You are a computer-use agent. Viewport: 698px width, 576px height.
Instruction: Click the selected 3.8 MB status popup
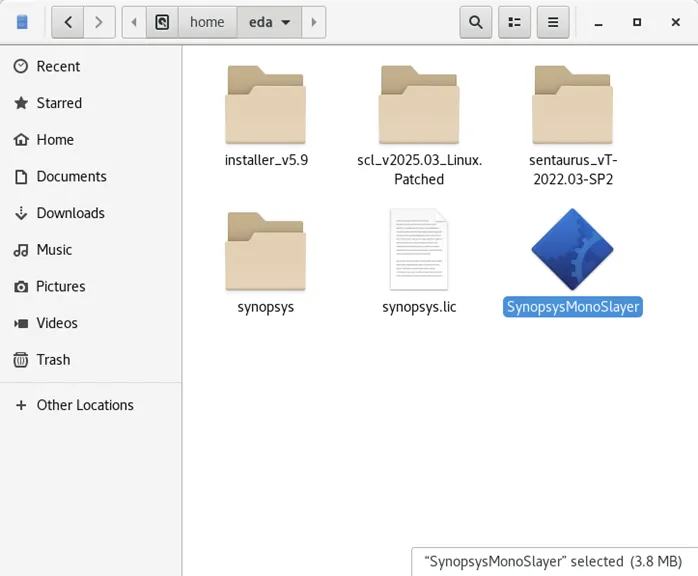(x=553, y=561)
